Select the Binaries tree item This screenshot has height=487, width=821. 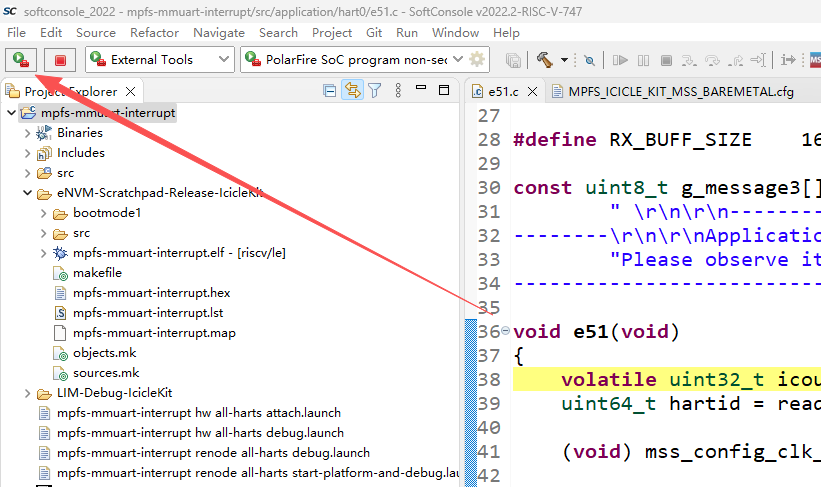tap(80, 133)
